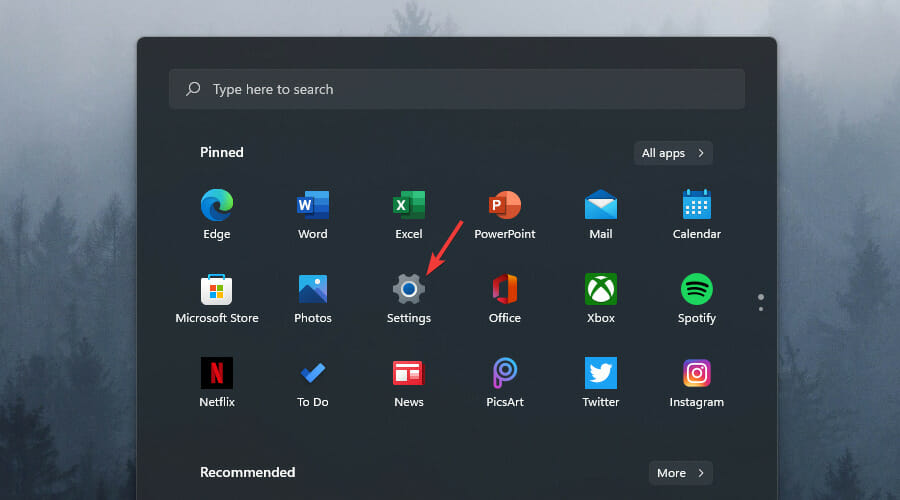
Task: Open the Excel app
Action: pos(409,205)
